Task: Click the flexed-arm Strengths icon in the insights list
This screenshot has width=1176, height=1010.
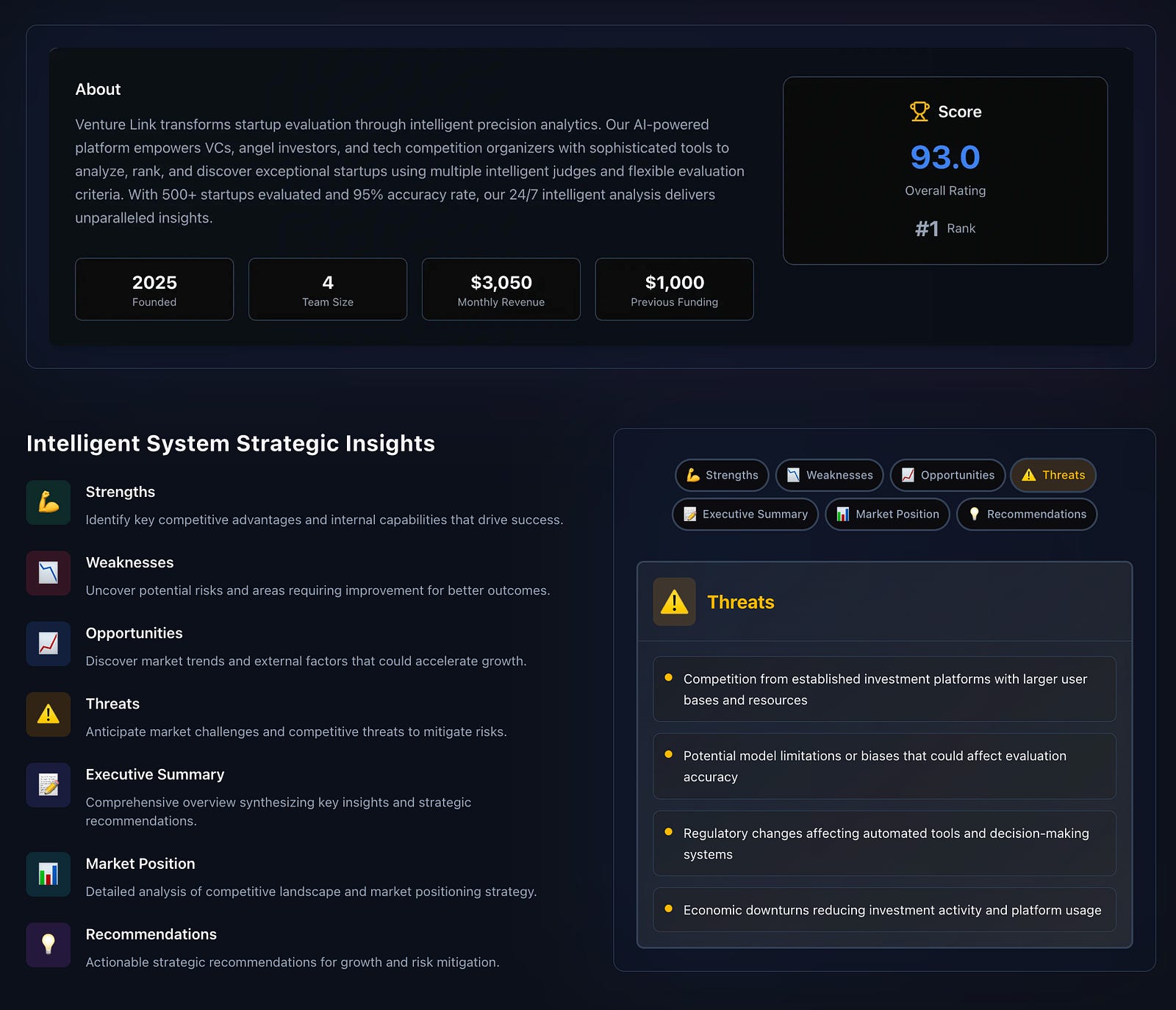Action: 49,502
